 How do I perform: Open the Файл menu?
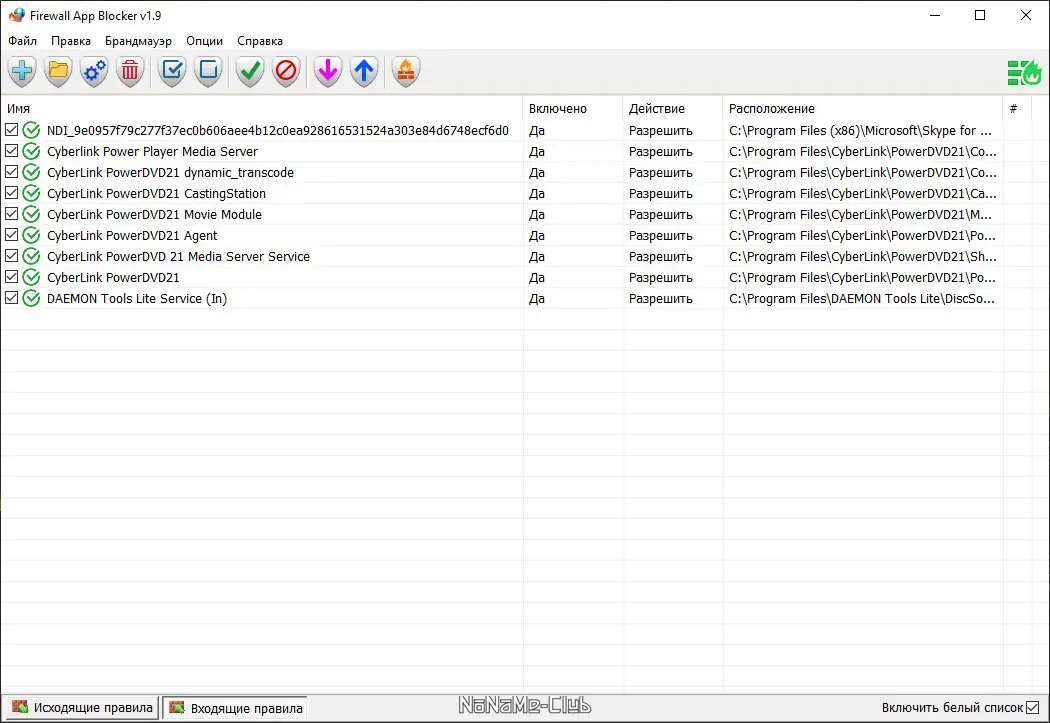(x=22, y=41)
